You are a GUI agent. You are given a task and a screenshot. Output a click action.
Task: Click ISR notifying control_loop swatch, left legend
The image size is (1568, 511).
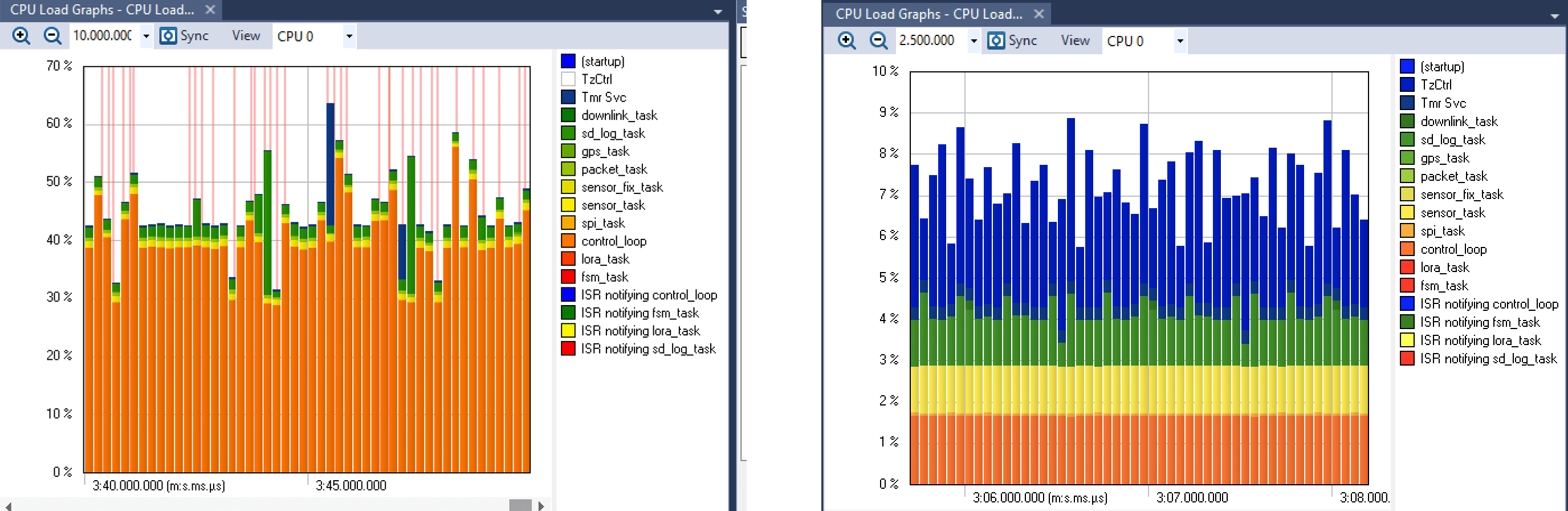pos(568,294)
